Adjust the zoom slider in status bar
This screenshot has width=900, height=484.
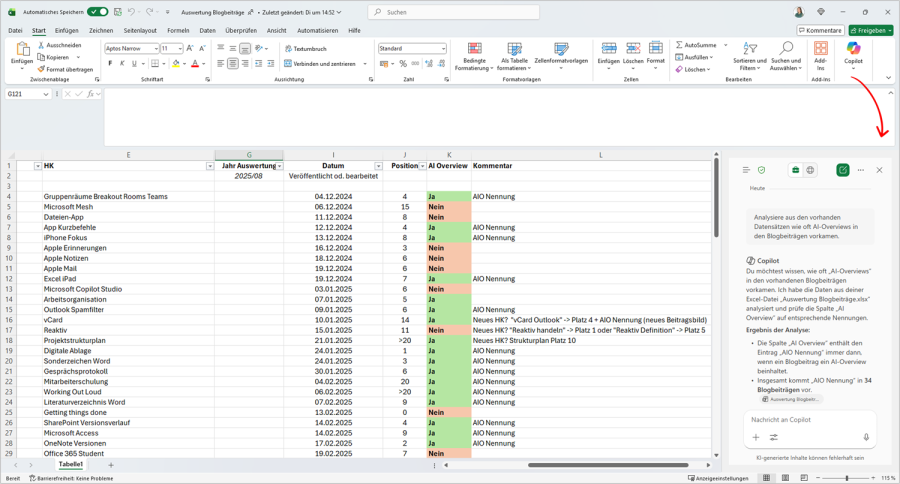[x=847, y=478]
